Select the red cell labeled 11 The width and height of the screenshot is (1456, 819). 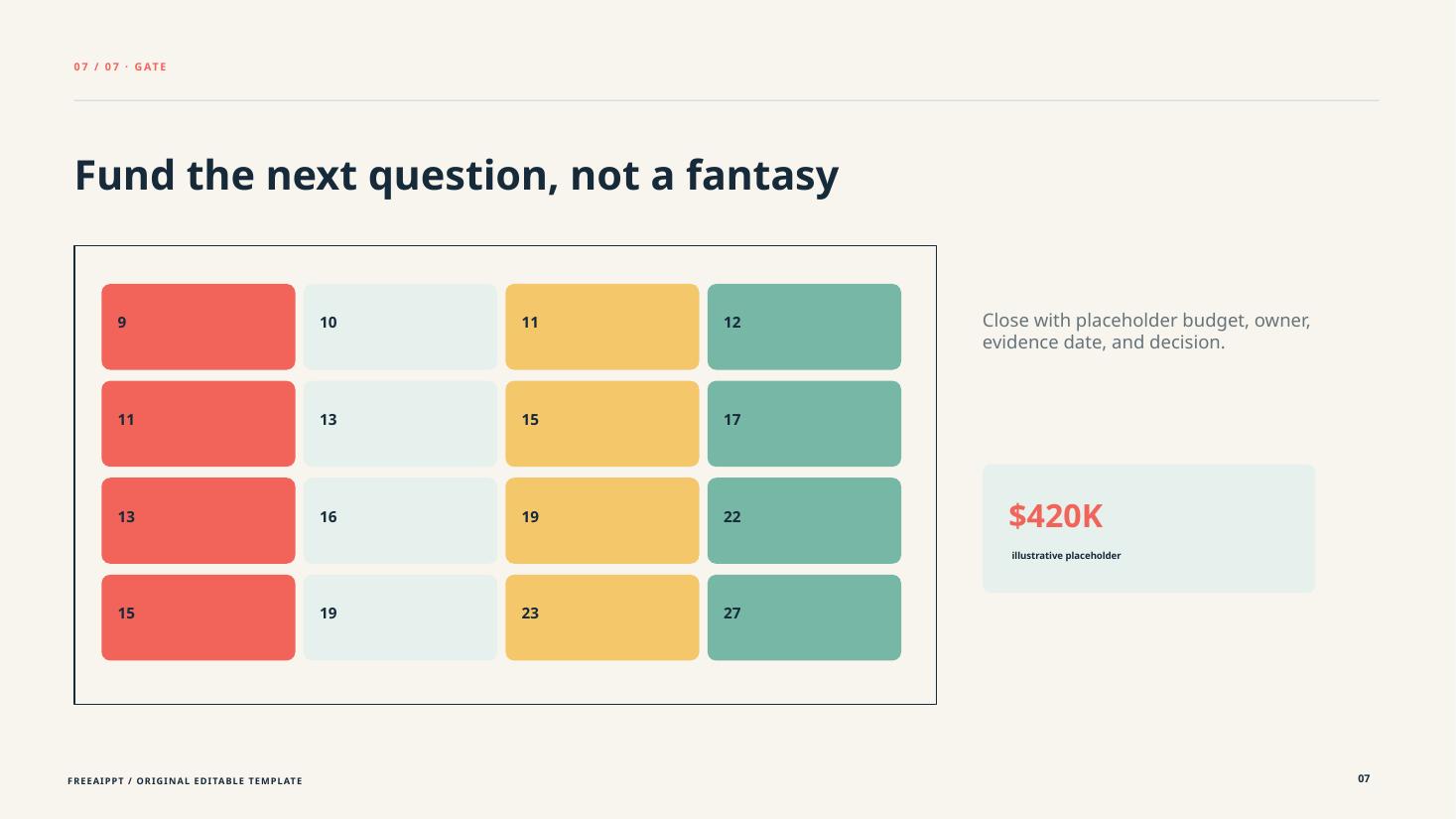[x=199, y=424]
